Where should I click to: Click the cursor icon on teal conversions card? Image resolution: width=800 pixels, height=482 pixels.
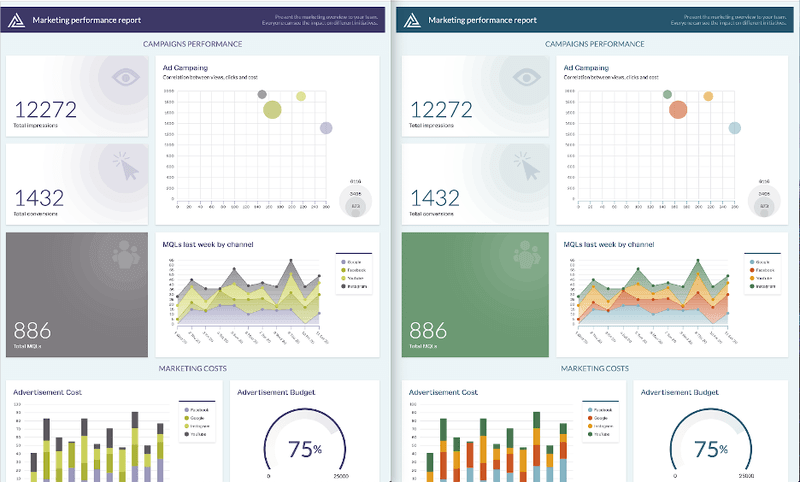527,166
